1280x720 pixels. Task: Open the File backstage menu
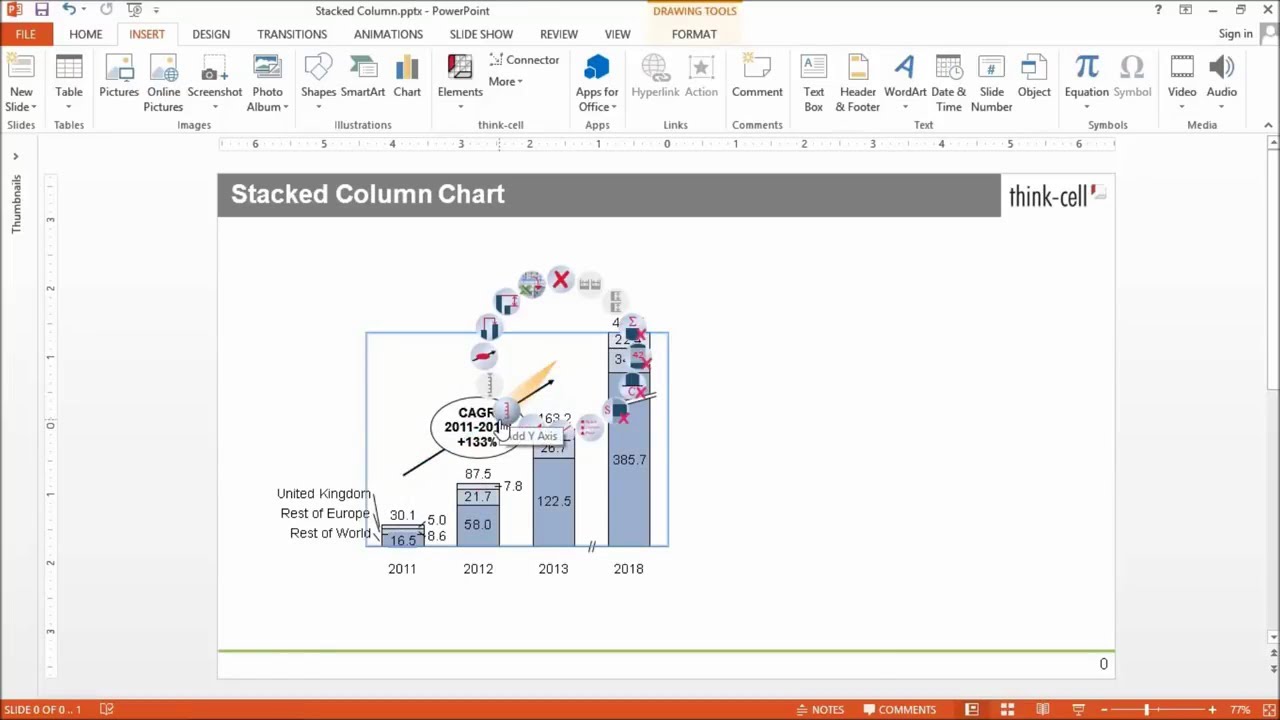point(25,34)
